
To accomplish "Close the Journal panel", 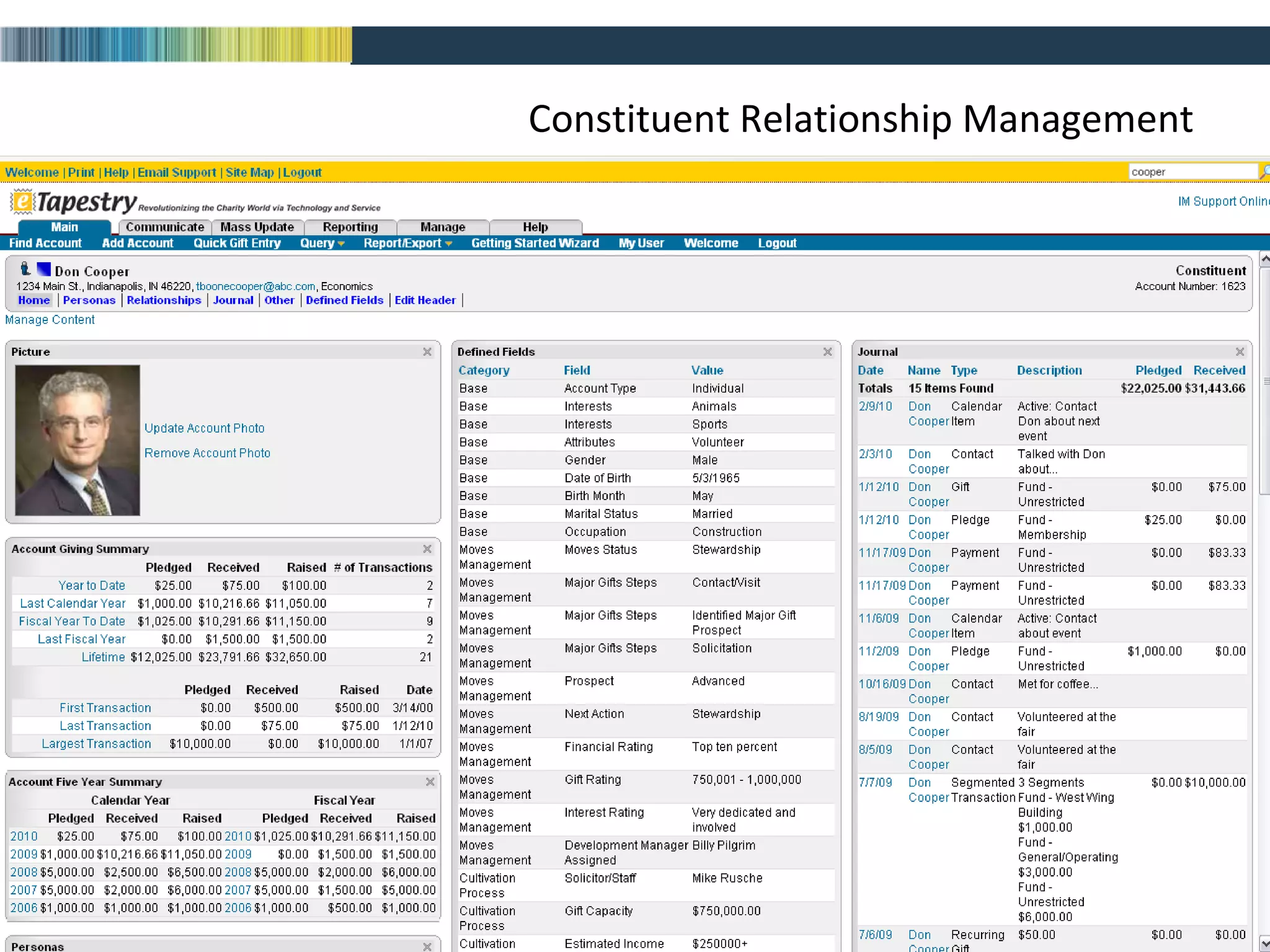I will 1240,351.
